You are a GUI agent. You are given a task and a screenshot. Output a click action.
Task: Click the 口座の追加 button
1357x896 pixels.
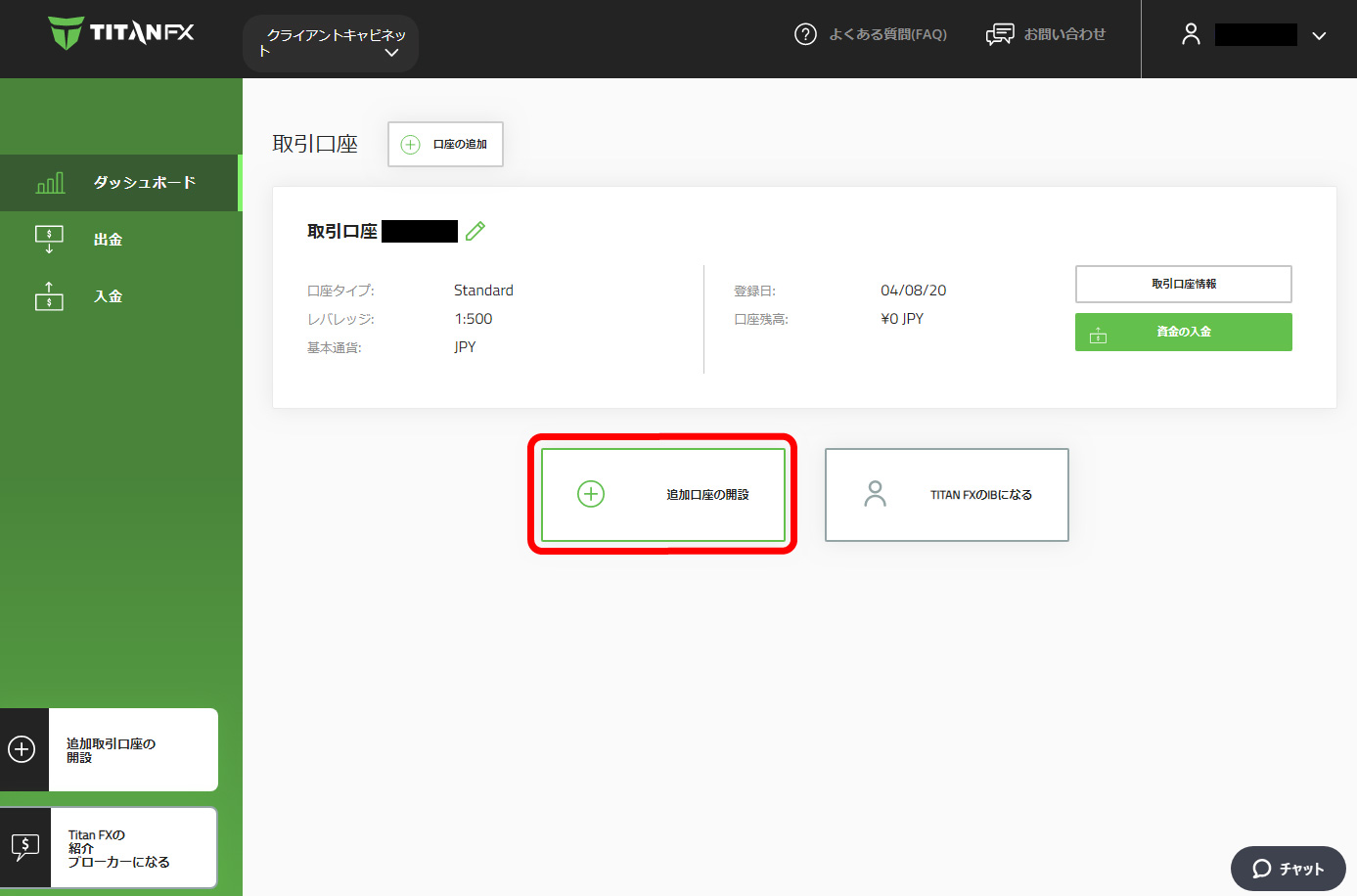tap(445, 144)
